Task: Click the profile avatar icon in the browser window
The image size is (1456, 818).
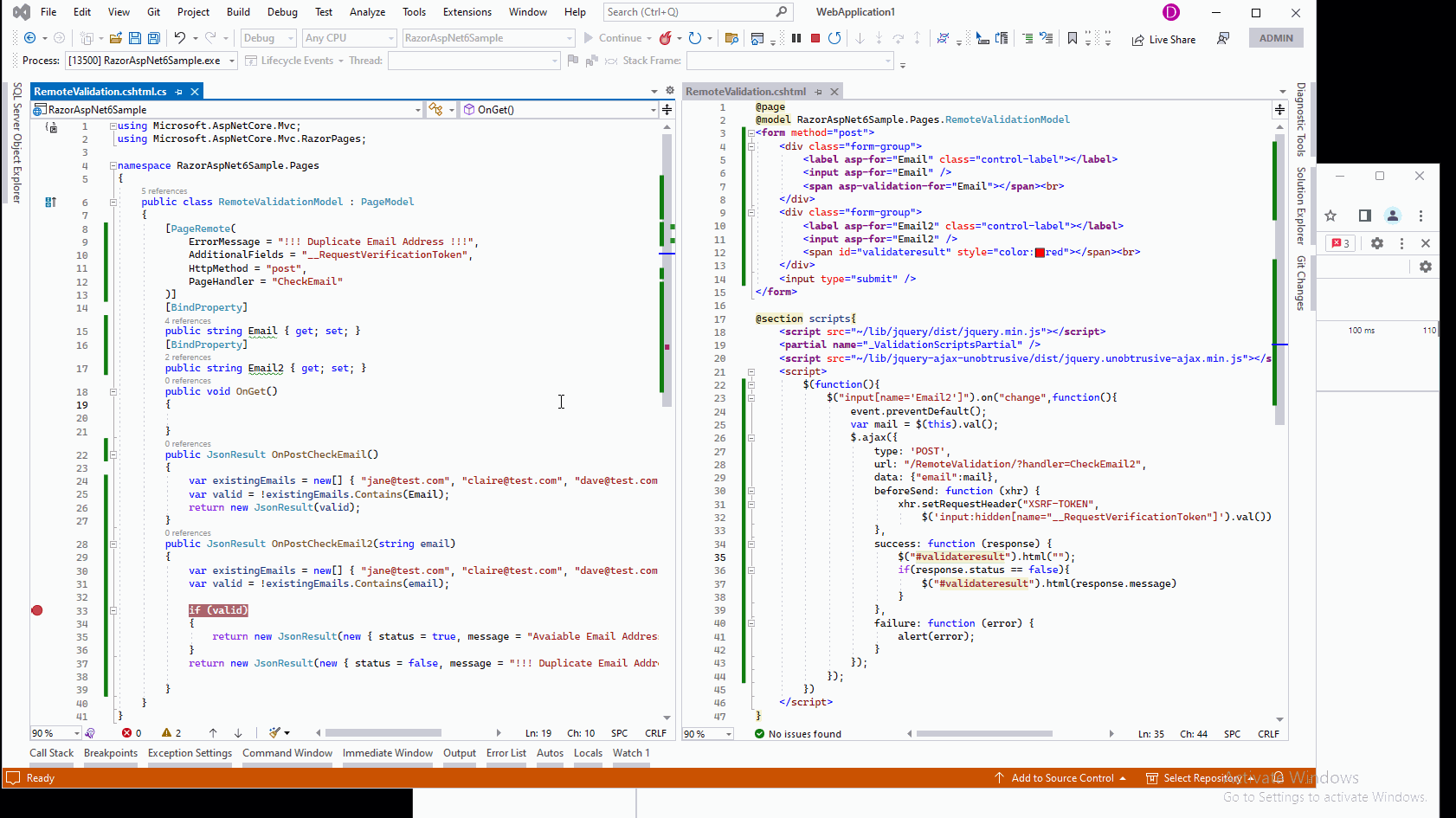Action: coord(1392,216)
